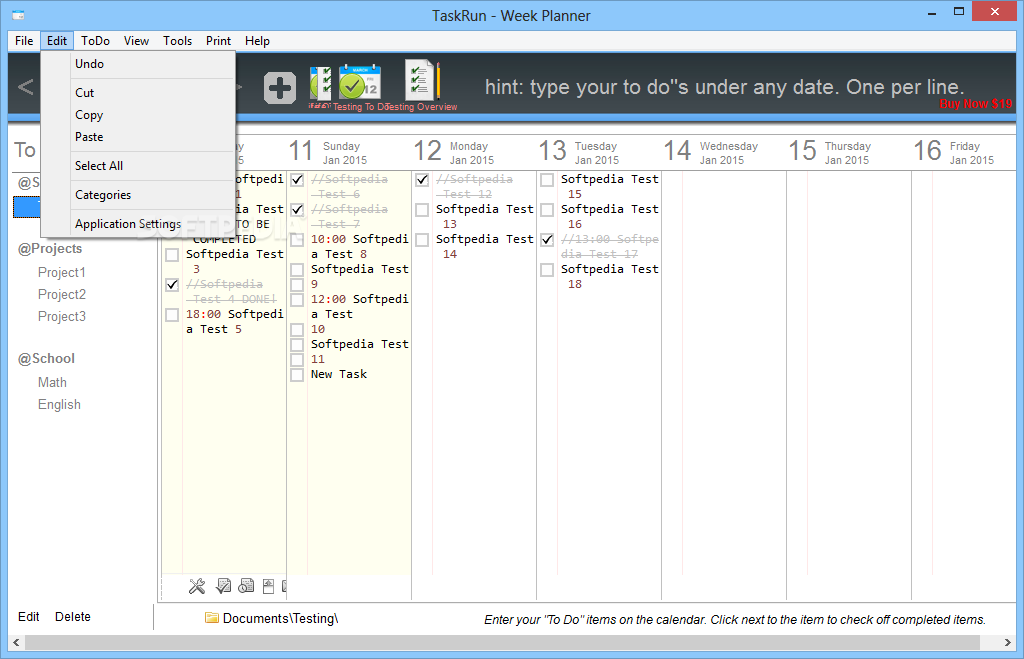Viewport: 1024px width, 659px height.
Task: Click the horizontal scrollbar thumb
Action: coord(502,643)
